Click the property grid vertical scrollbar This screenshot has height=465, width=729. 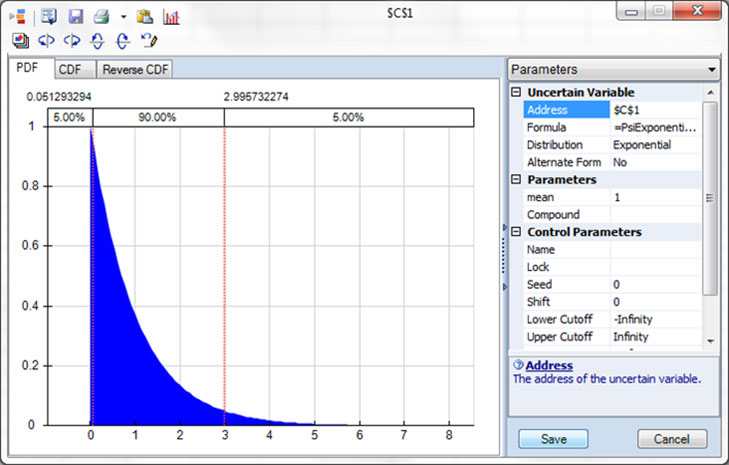710,200
